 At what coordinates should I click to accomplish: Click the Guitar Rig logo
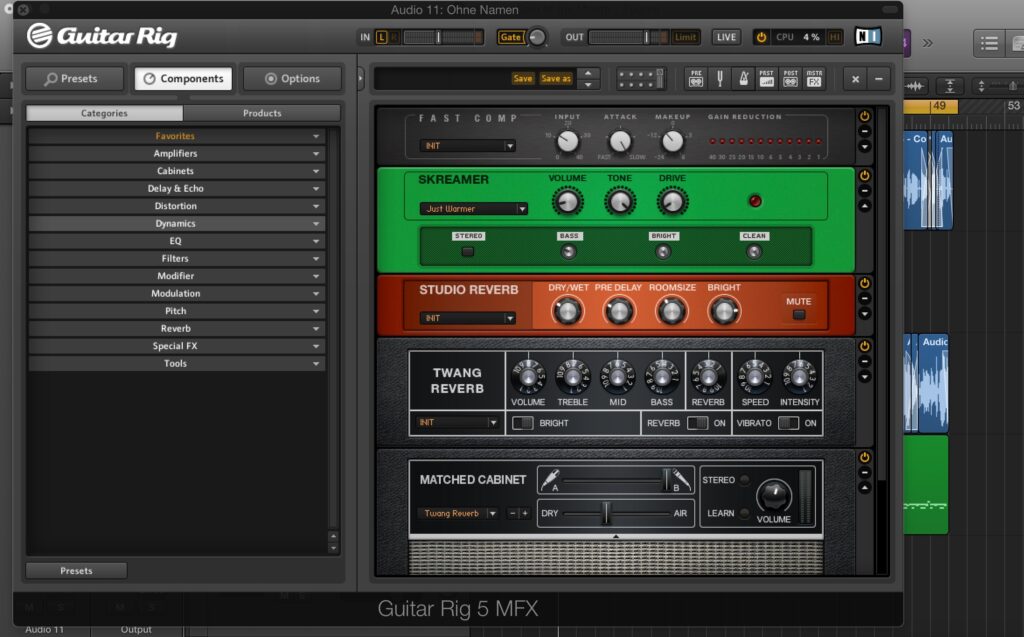[103, 35]
